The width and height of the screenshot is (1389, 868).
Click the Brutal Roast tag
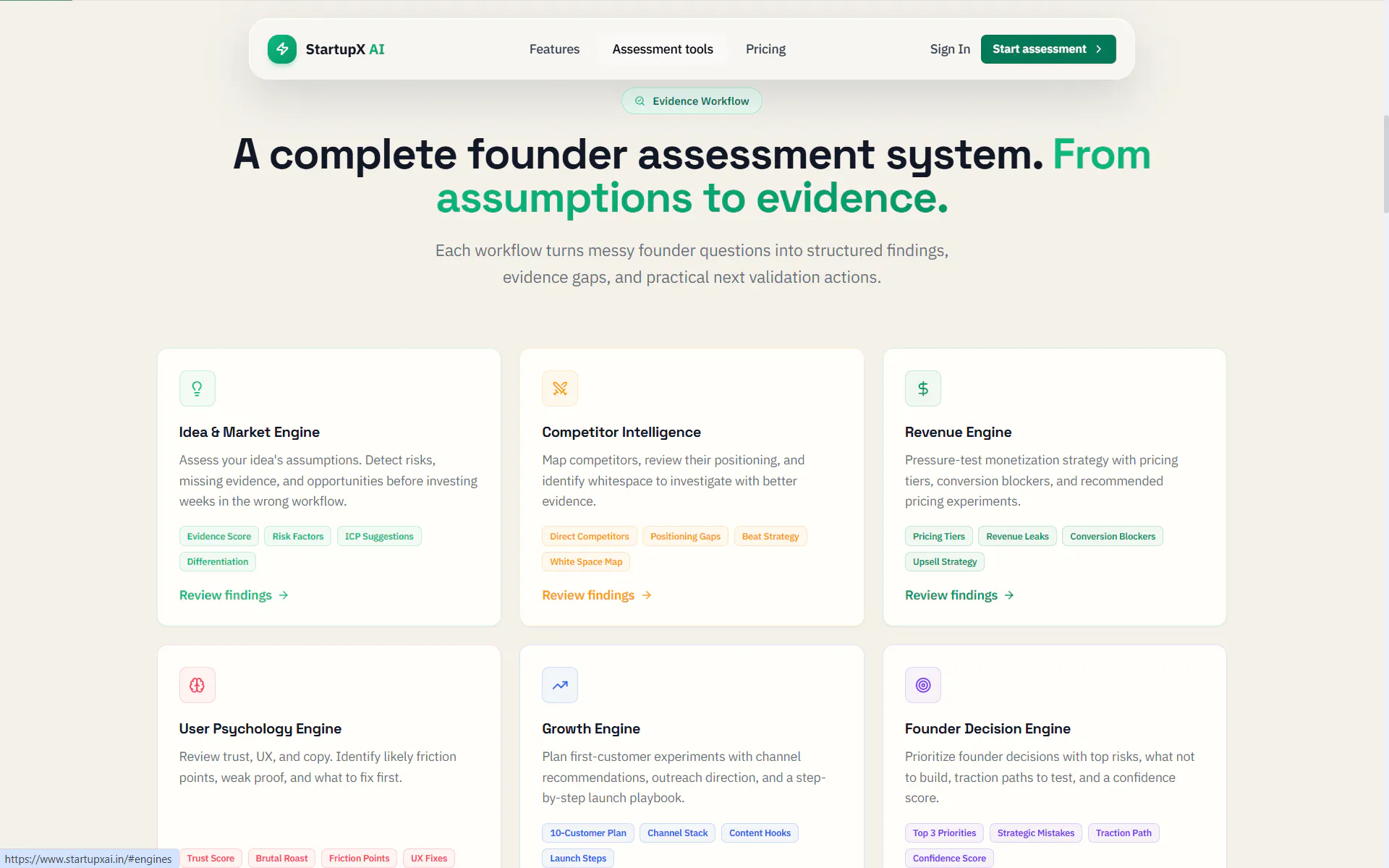(x=281, y=858)
